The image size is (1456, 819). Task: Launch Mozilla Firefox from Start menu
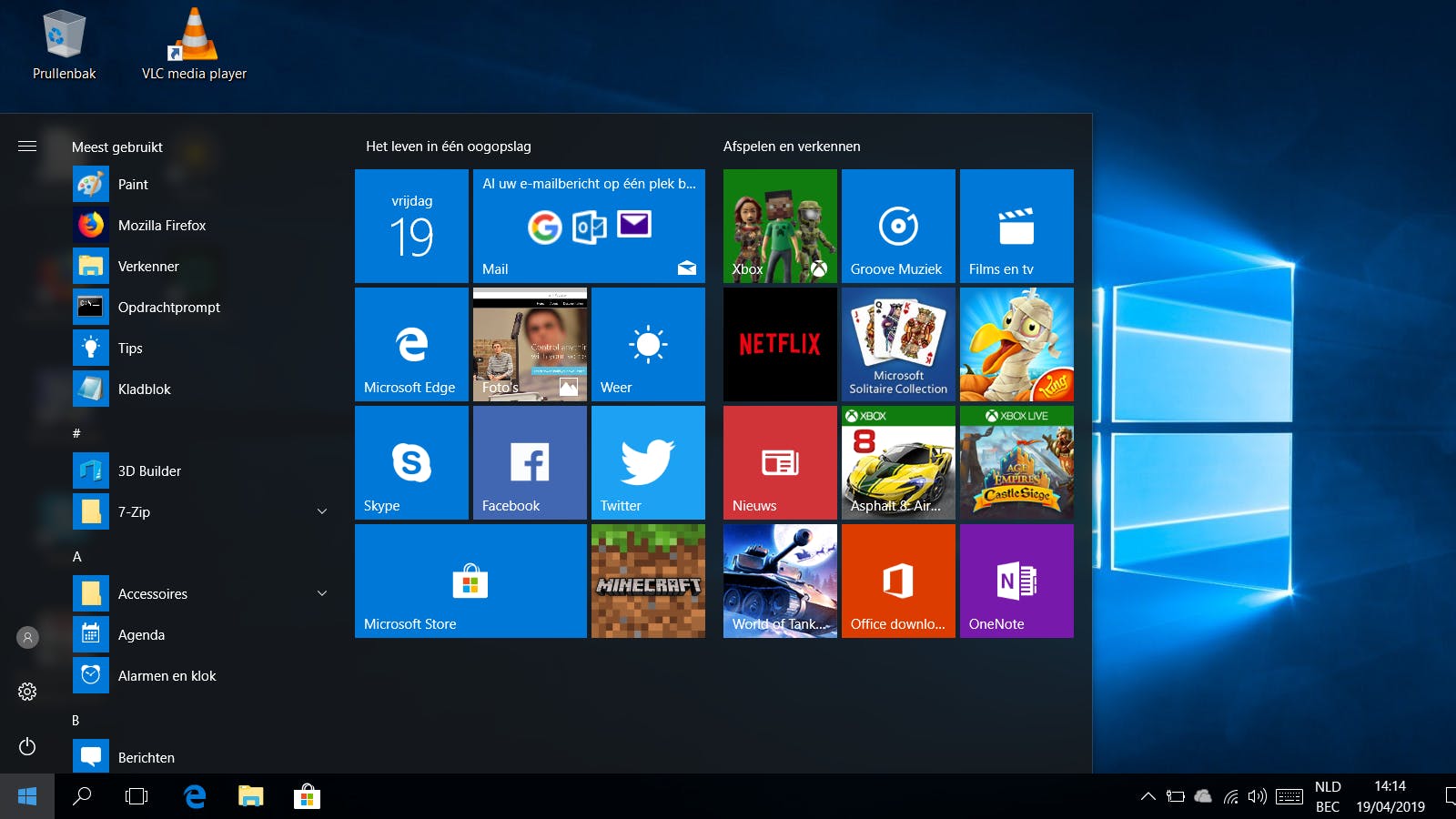[x=200, y=225]
